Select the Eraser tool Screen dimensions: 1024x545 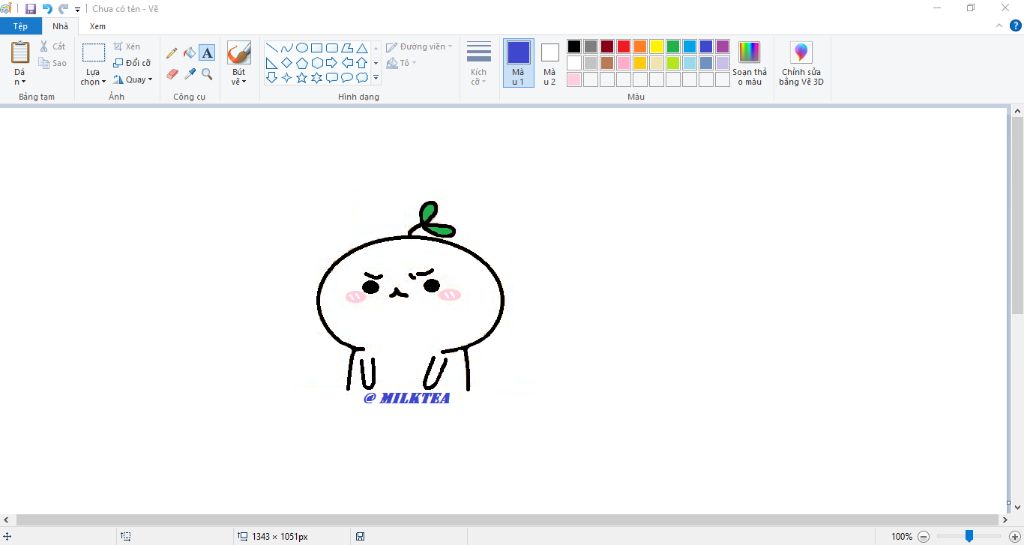[172, 74]
